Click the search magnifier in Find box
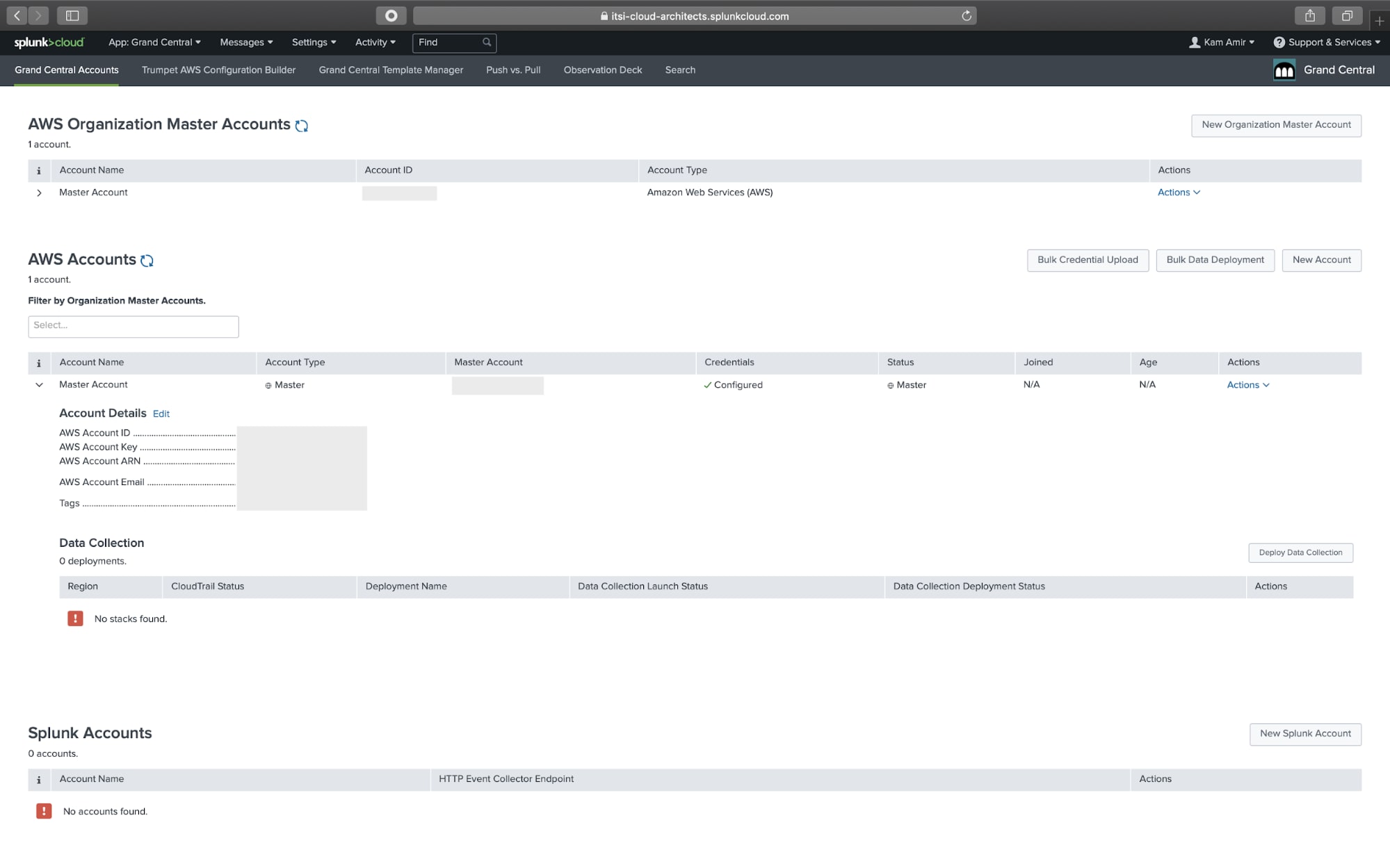 click(x=487, y=42)
